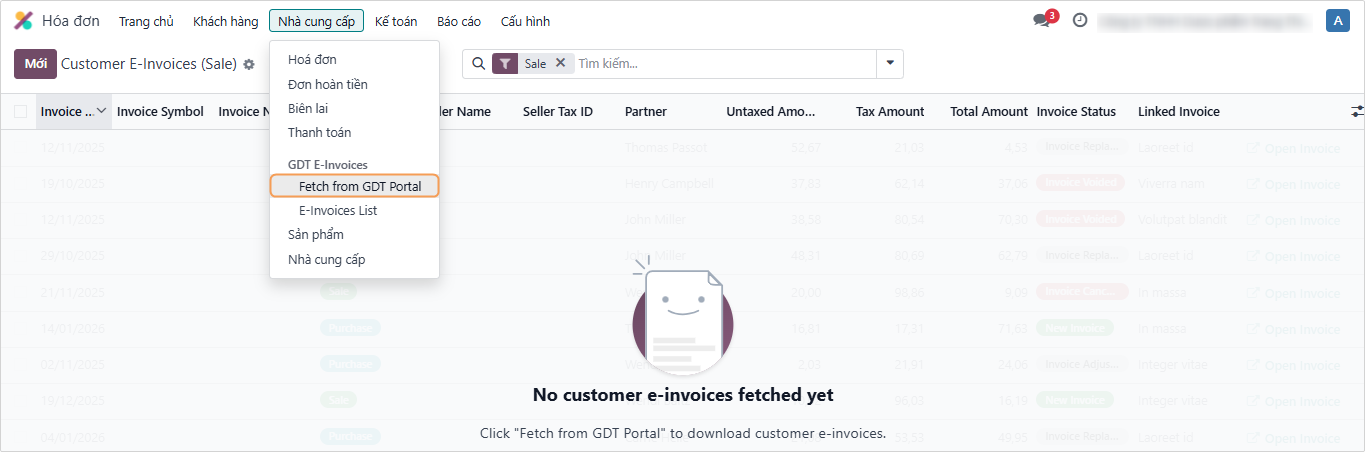The width and height of the screenshot is (1365, 452).
Task: Open the Cấu hình menu
Action: point(525,21)
